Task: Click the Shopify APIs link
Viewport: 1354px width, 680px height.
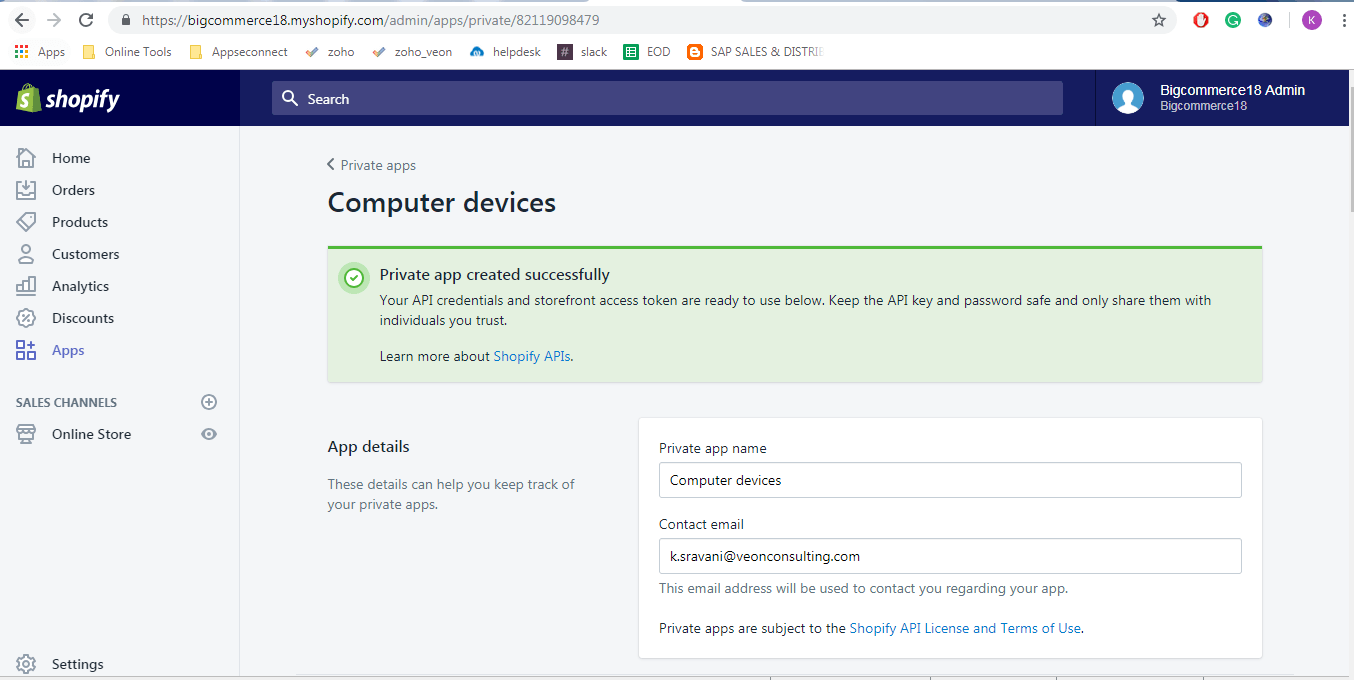Action: (532, 356)
